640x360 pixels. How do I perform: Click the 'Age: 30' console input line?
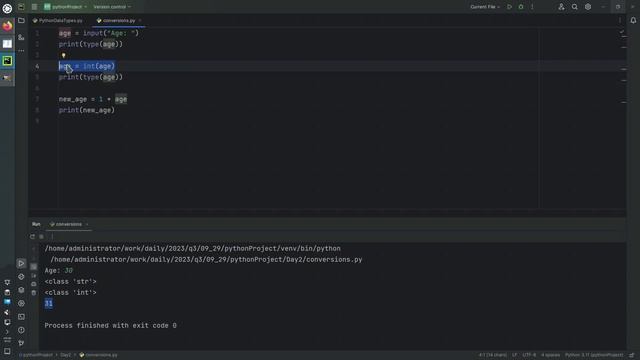click(59, 271)
